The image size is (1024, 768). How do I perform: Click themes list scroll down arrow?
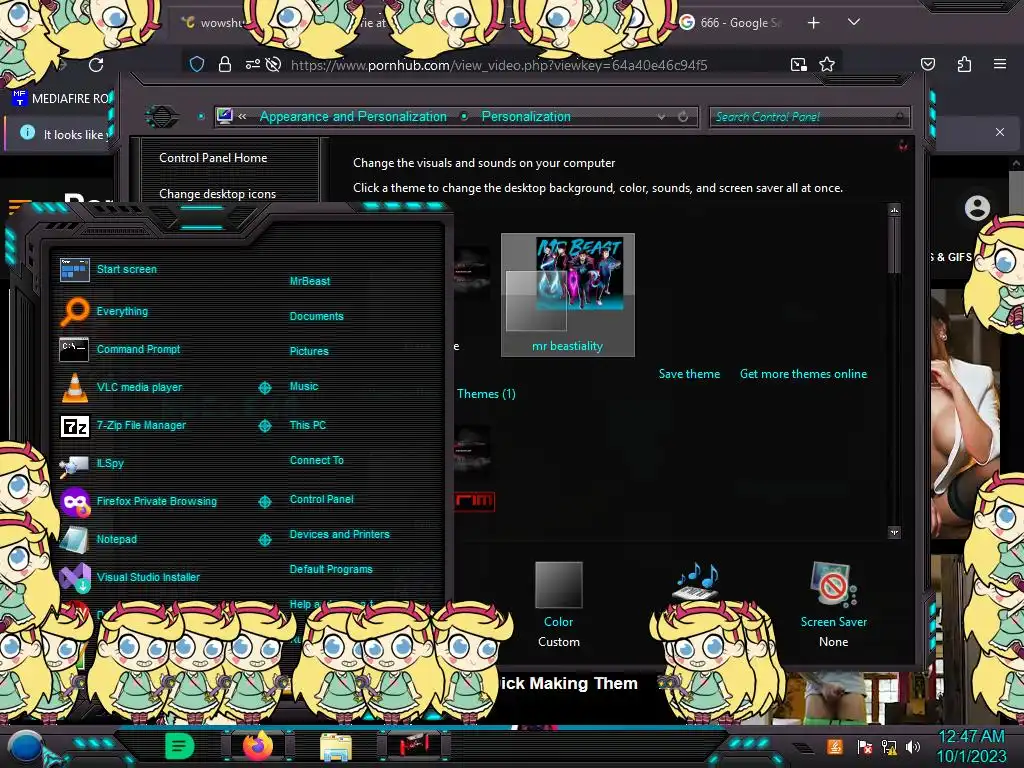[x=894, y=532]
